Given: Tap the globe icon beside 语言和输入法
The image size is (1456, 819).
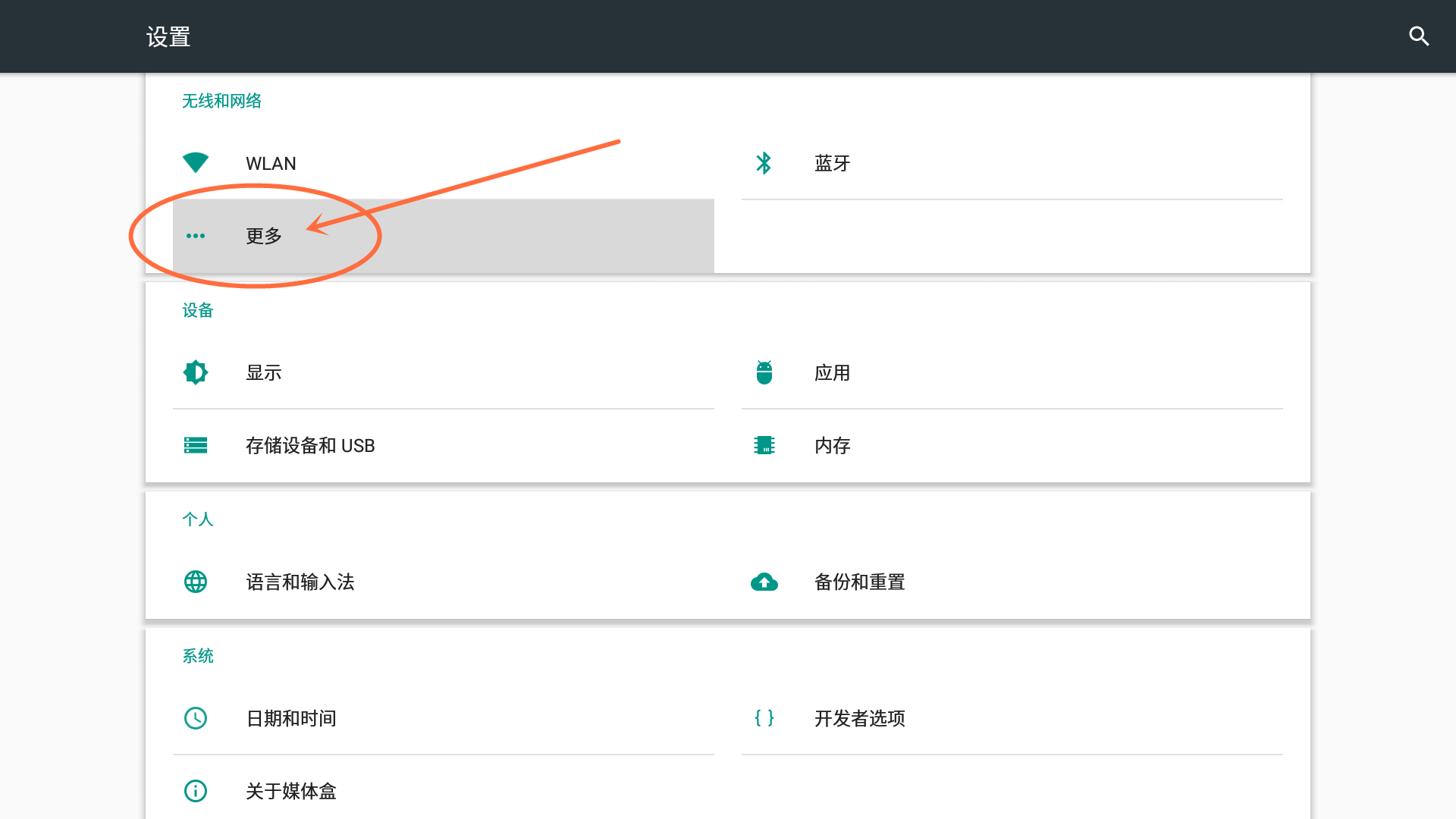Looking at the screenshot, I should point(196,582).
